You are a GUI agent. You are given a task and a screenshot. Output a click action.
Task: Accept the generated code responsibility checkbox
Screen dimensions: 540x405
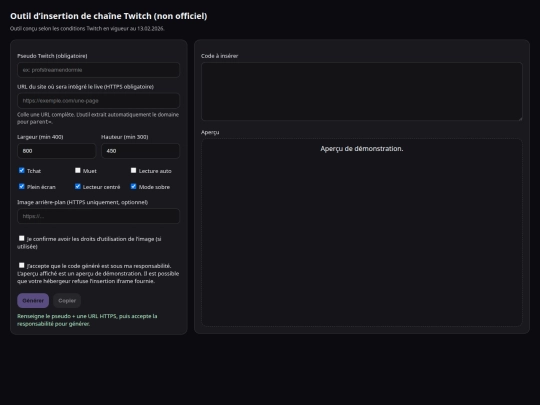22,265
